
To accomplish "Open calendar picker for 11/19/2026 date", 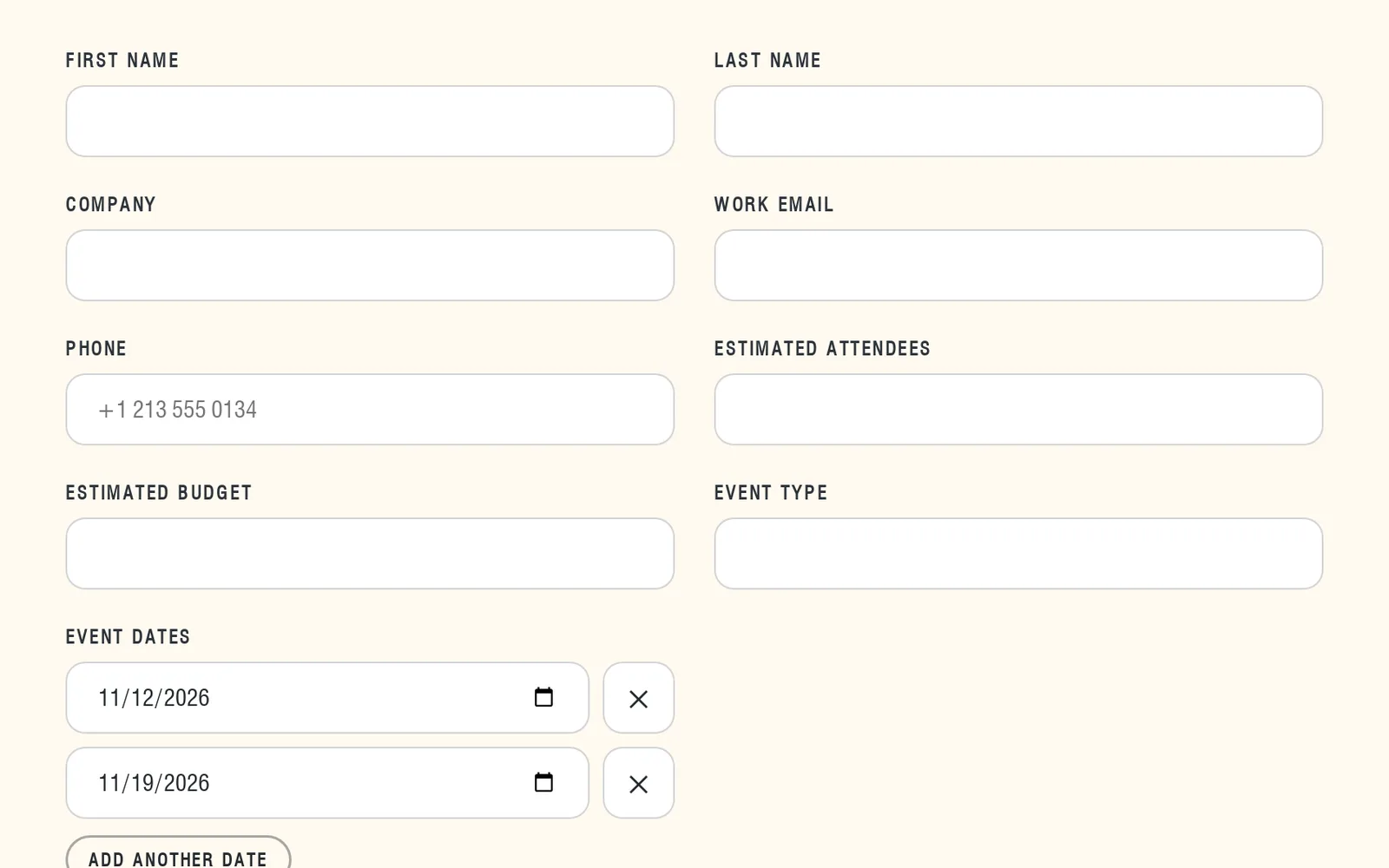I will coord(543,782).
